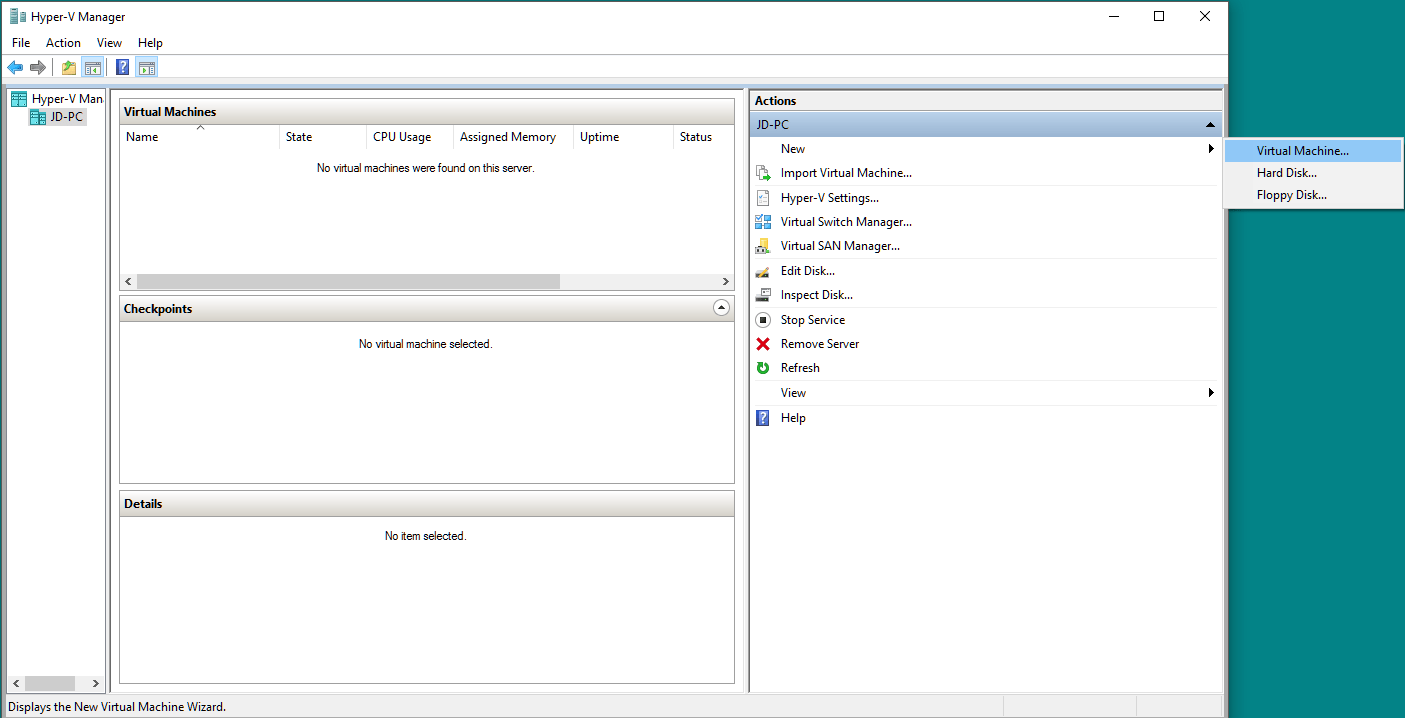
Task: Toggle Show/Hide Console Tree toolbar icon
Action: (93, 67)
